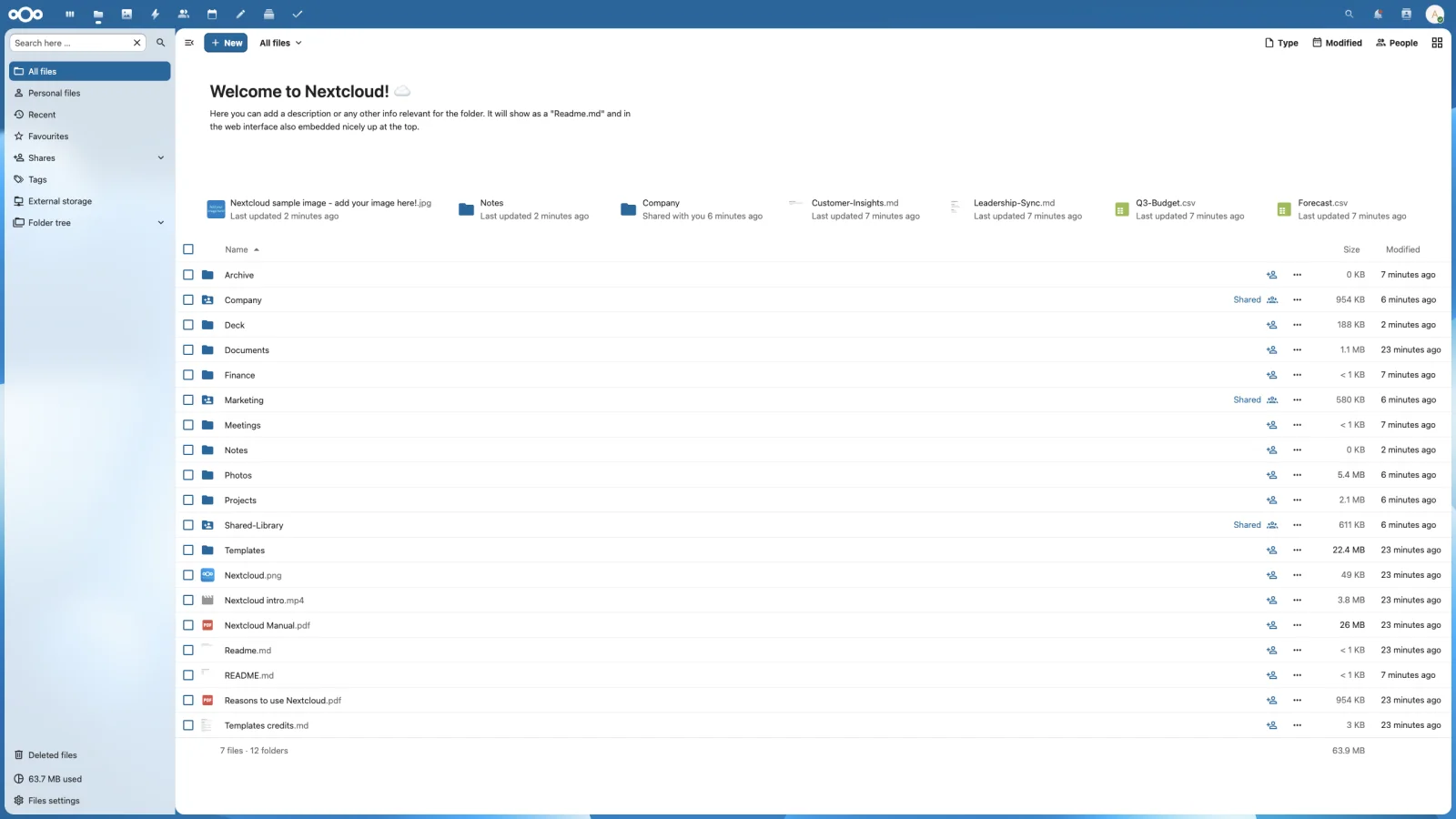This screenshot has height=819, width=1456.
Task: Clear the sidebar search field
Action: click(x=136, y=43)
